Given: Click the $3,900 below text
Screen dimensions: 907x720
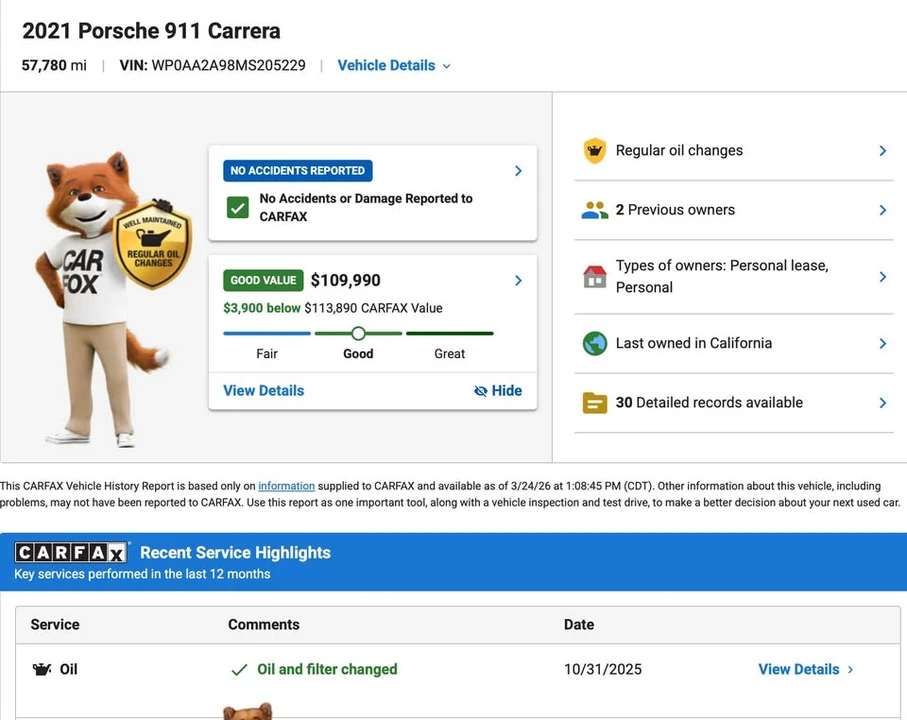Looking at the screenshot, I should coord(261,308).
